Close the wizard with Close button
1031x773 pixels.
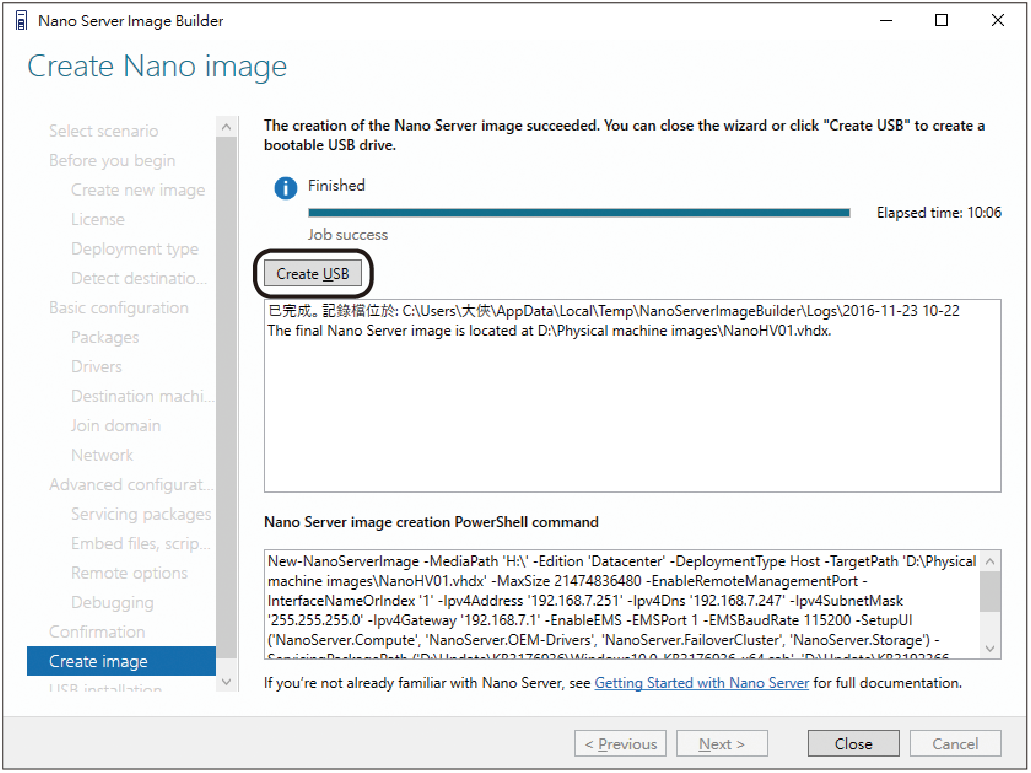(x=853, y=743)
